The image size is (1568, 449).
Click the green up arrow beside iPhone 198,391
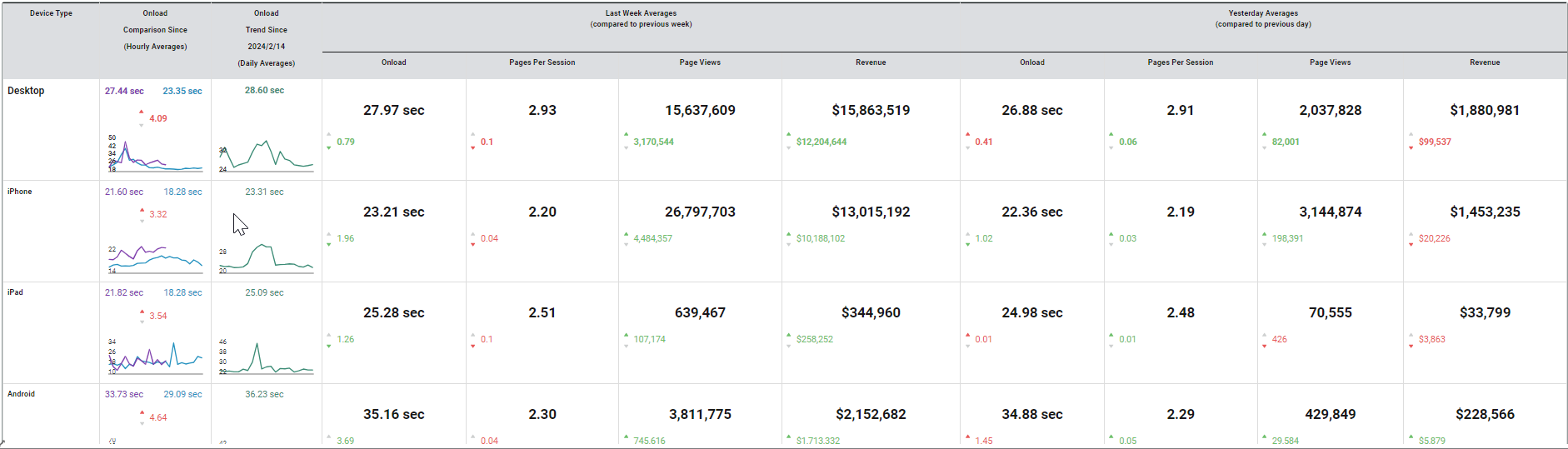pos(1265,234)
